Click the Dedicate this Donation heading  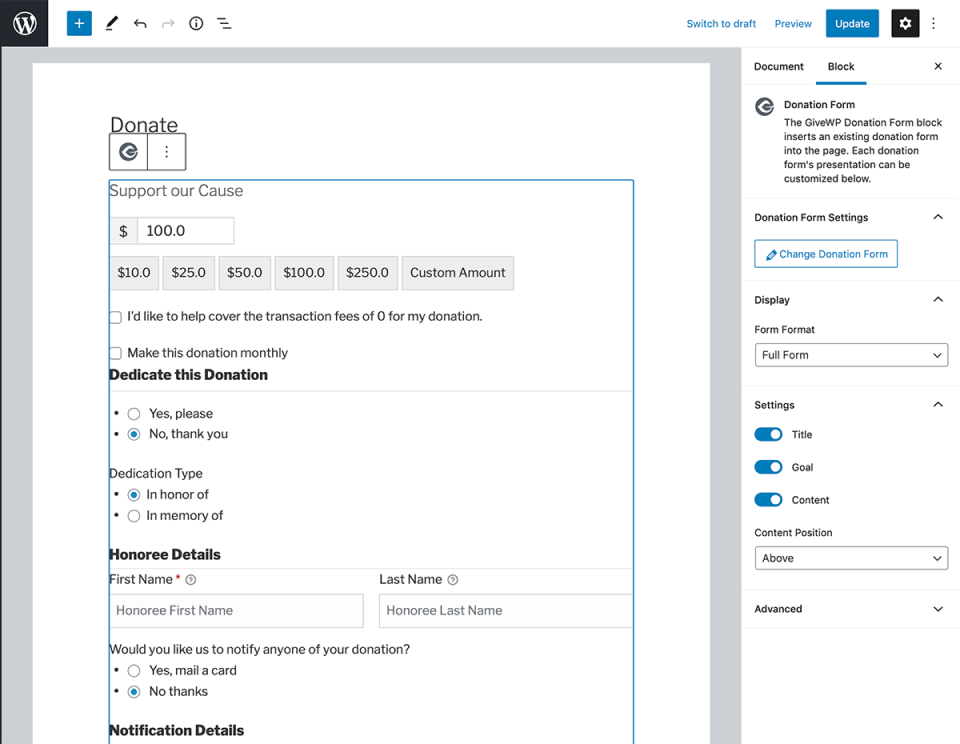pyautogui.click(x=189, y=375)
